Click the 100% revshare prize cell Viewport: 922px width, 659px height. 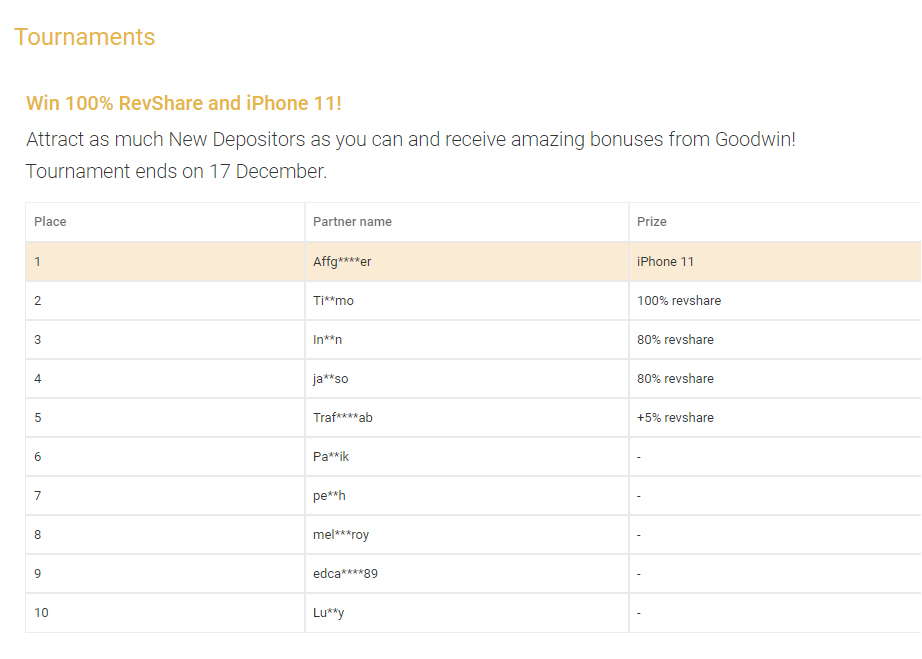coord(678,301)
